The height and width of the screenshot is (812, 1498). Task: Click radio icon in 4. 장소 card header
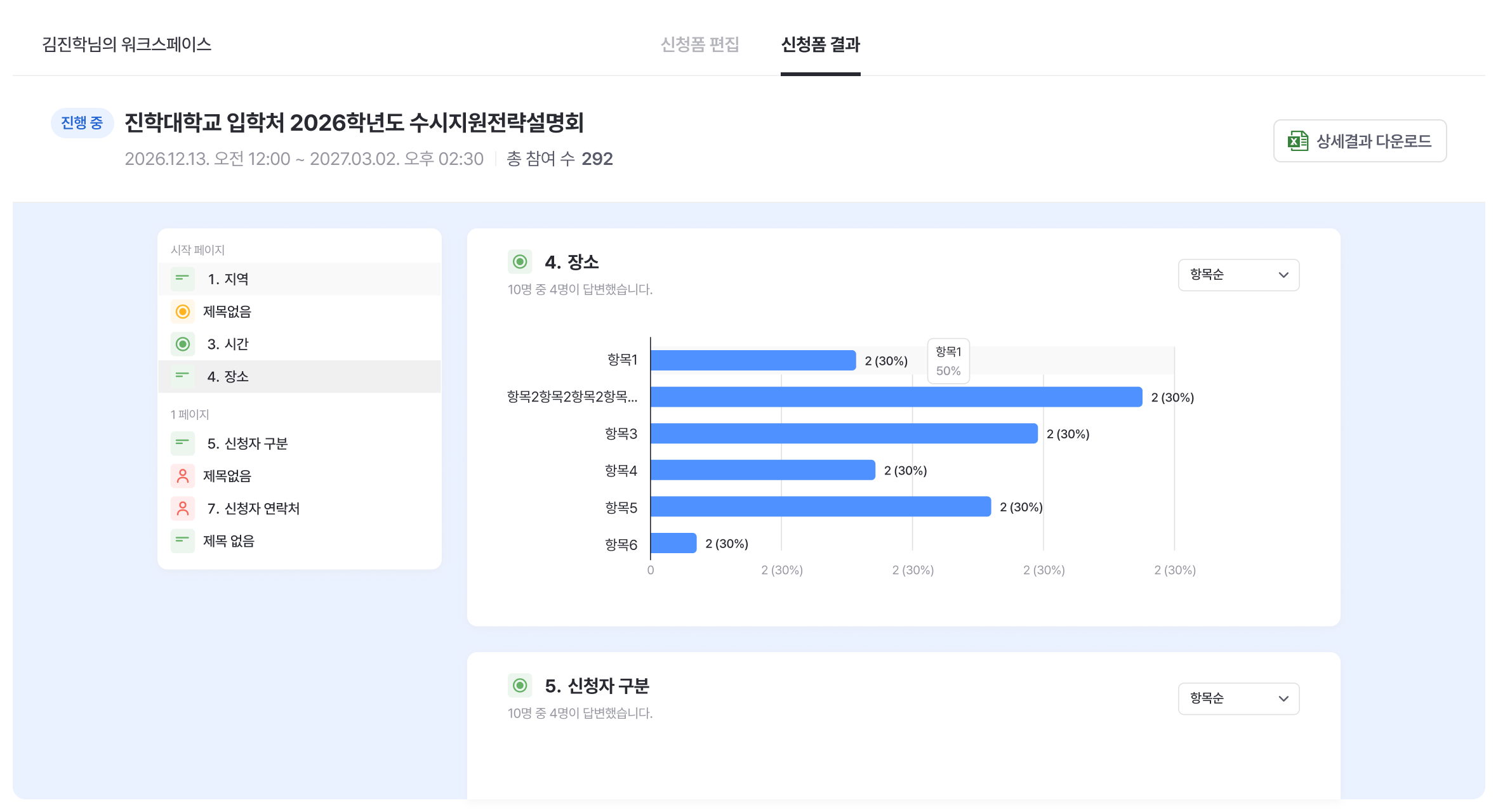click(x=520, y=261)
